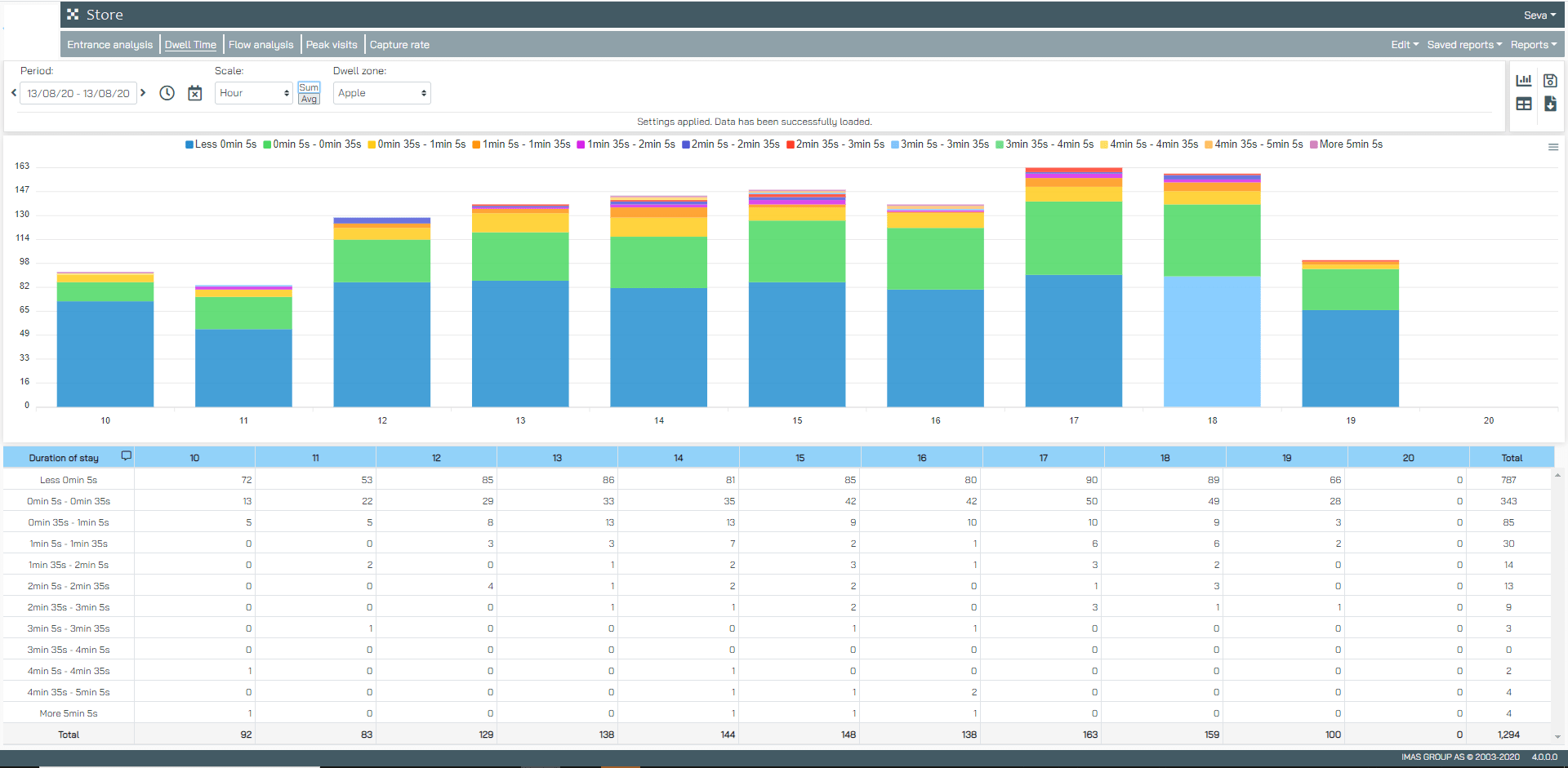Switch to the Flow analysis tab
This screenshot has width=1568, height=768.
click(261, 45)
